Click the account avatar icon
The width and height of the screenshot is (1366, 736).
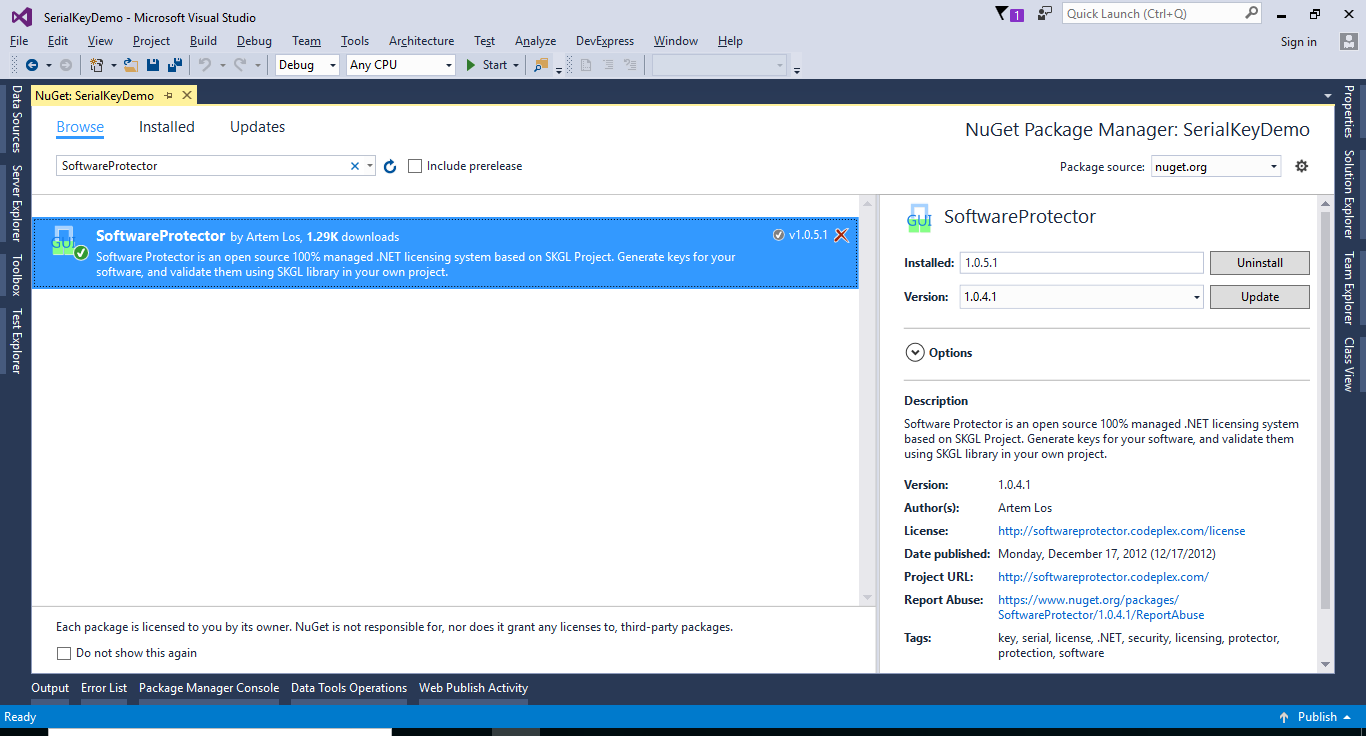coord(1349,41)
